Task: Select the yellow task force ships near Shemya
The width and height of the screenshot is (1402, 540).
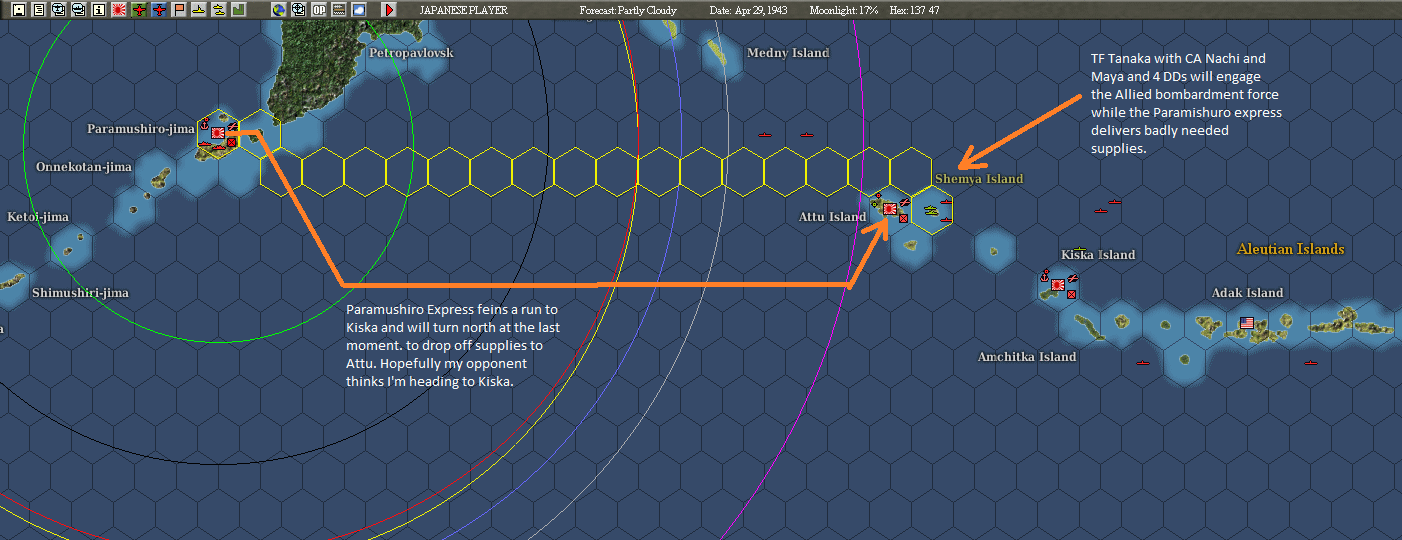Action: 931,210
